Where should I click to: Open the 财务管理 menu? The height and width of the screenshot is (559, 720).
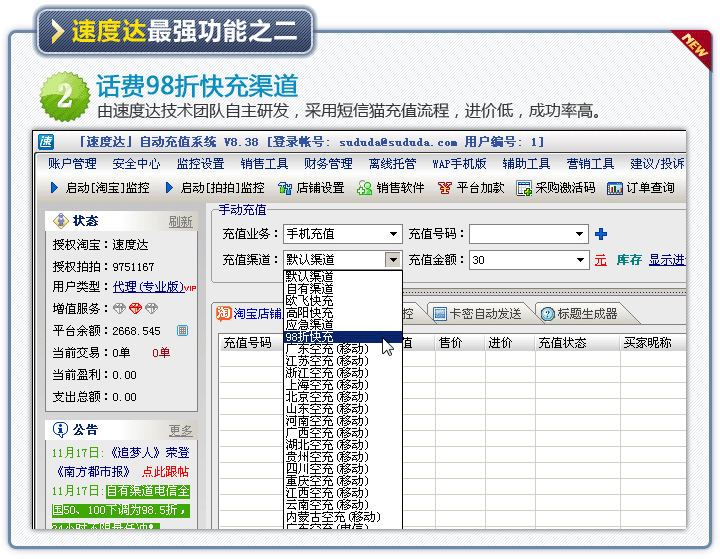click(328, 164)
